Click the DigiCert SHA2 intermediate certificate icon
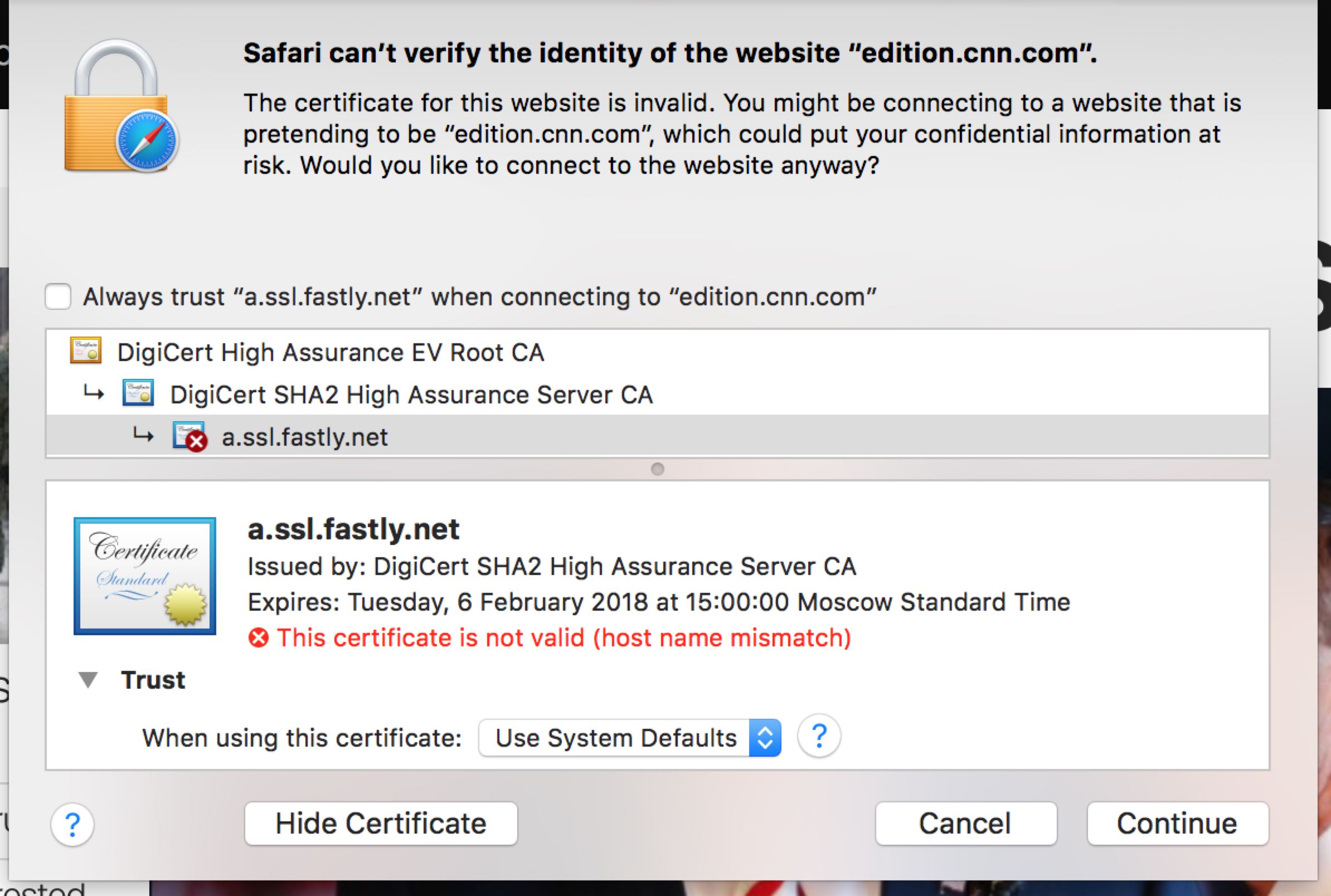Image resolution: width=1331 pixels, height=896 pixels. point(138,393)
